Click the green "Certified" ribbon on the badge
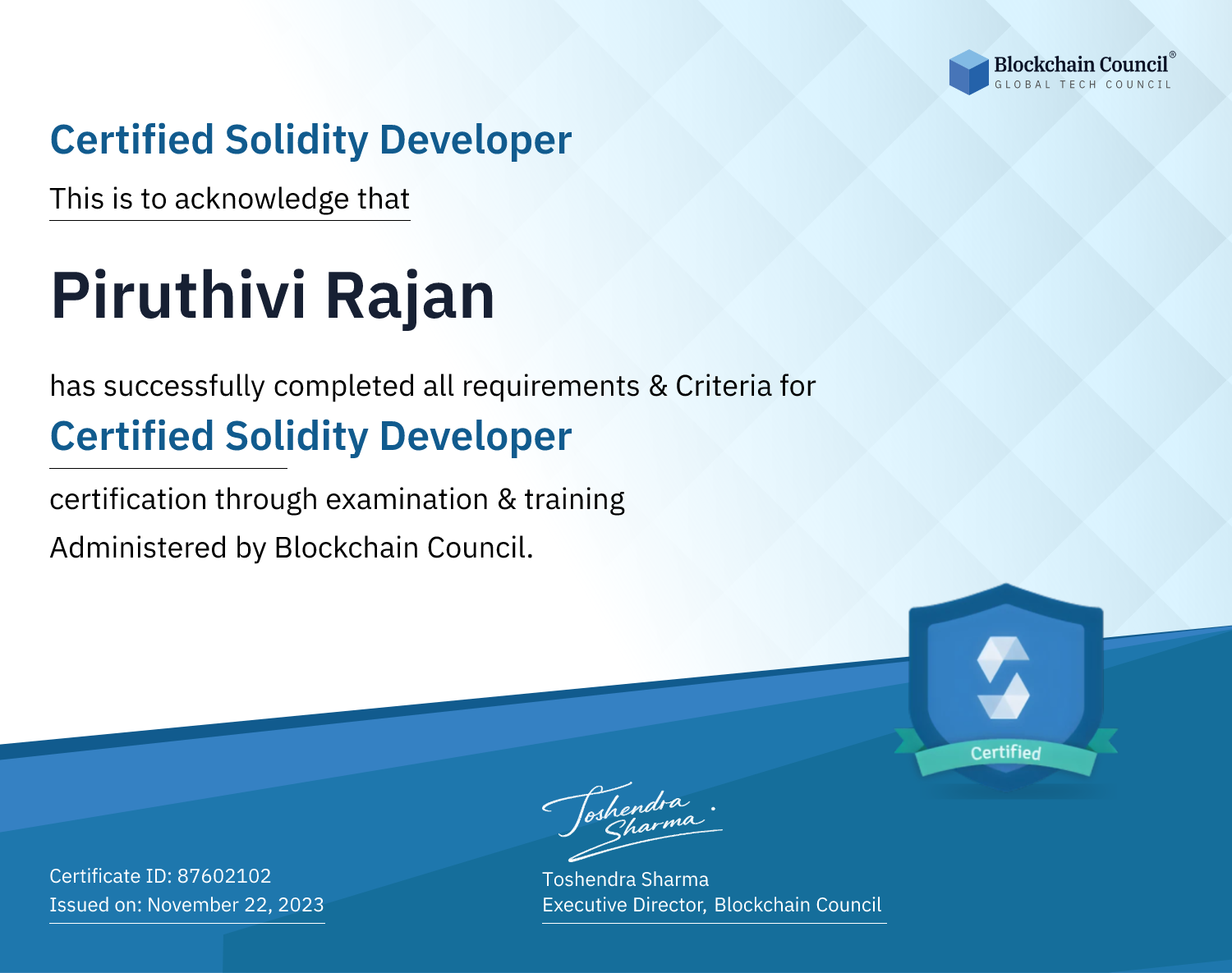The image size is (1232, 973). (1006, 754)
